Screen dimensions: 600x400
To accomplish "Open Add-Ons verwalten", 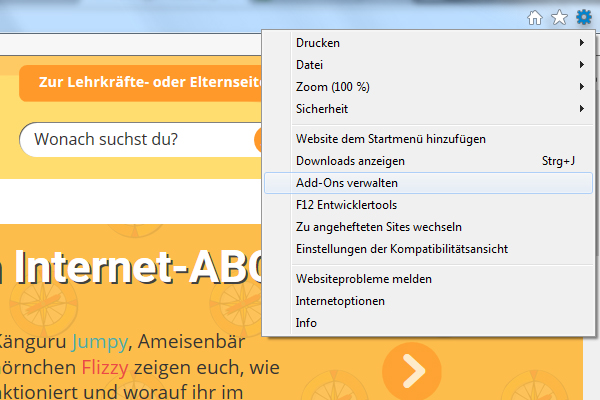I will tap(346, 183).
